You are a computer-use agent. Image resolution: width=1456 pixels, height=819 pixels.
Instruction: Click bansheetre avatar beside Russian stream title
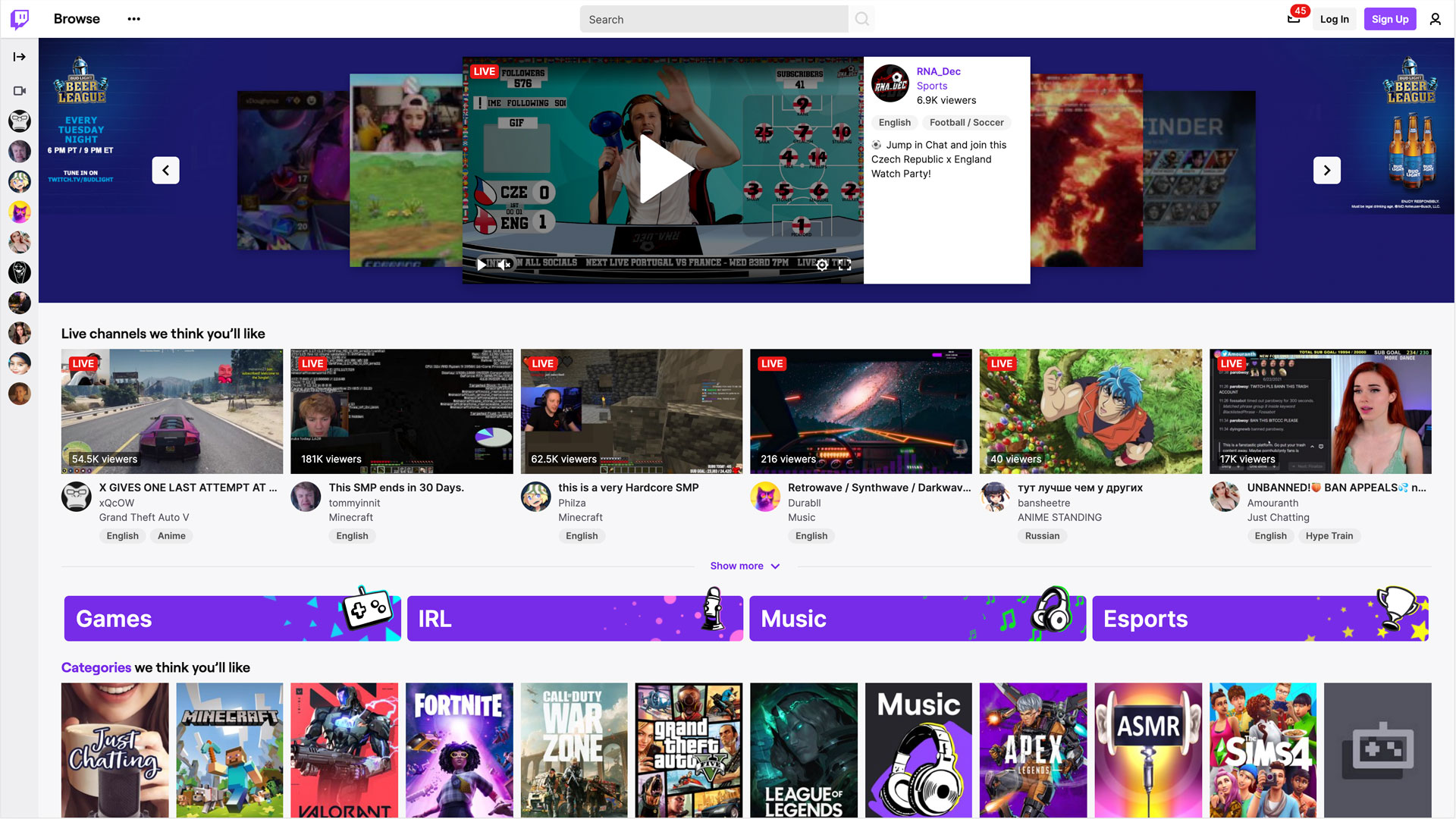tap(995, 497)
